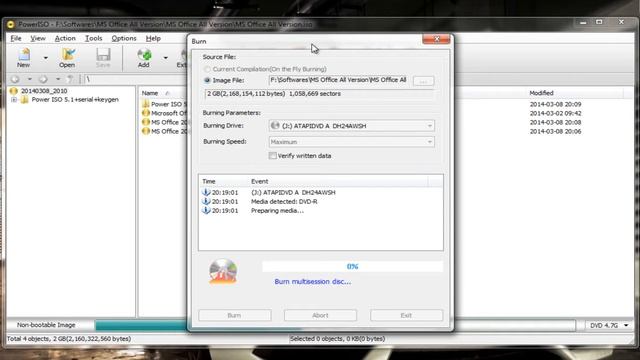
Task: Click the Burn multisession disc... link
Action: (x=313, y=282)
